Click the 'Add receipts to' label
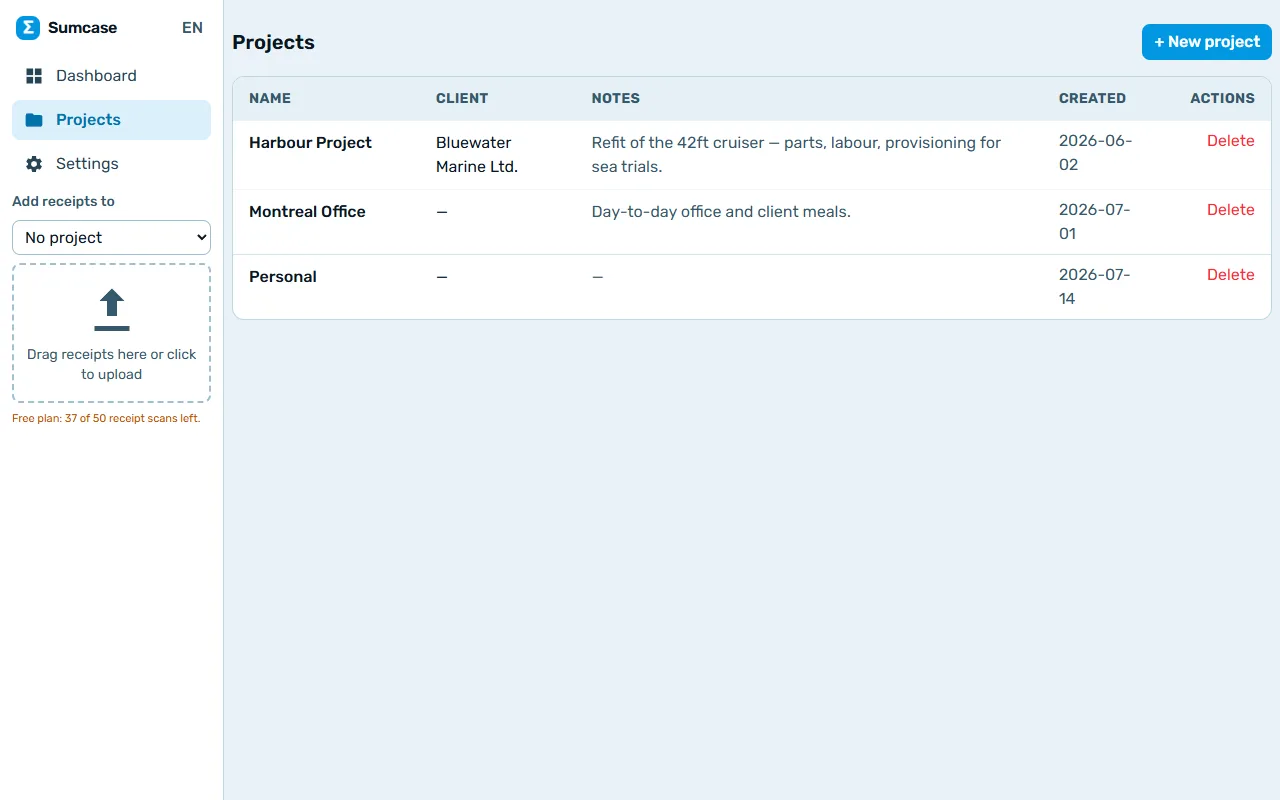The image size is (1280, 800). [x=63, y=201]
